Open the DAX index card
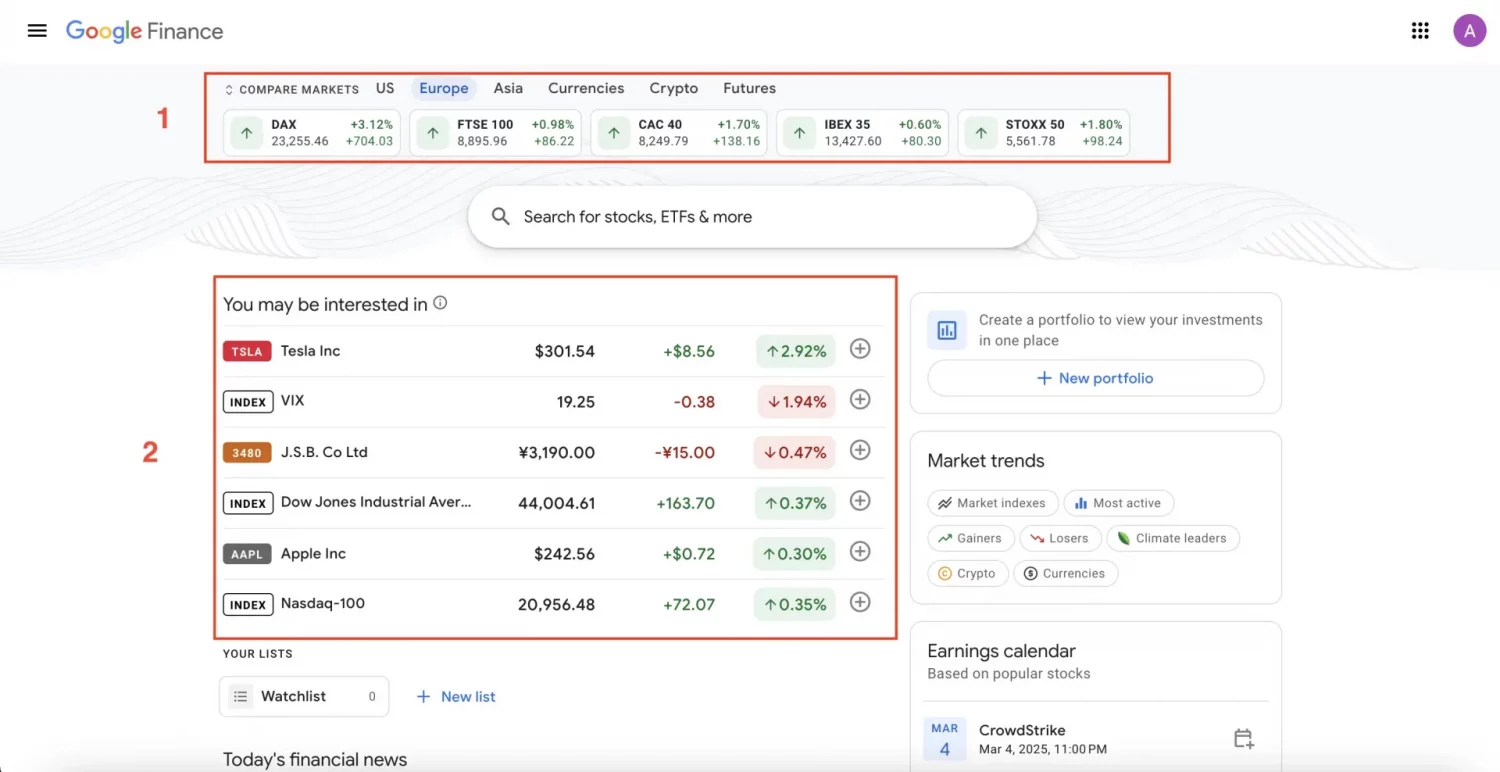Image resolution: width=1500 pixels, height=772 pixels. coord(312,133)
